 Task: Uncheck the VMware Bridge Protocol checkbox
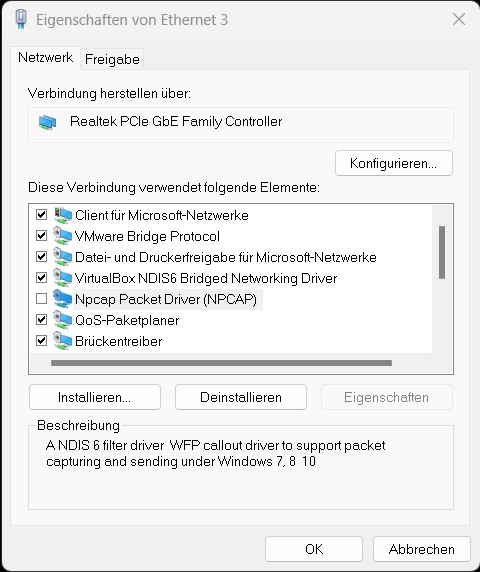[42, 236]
